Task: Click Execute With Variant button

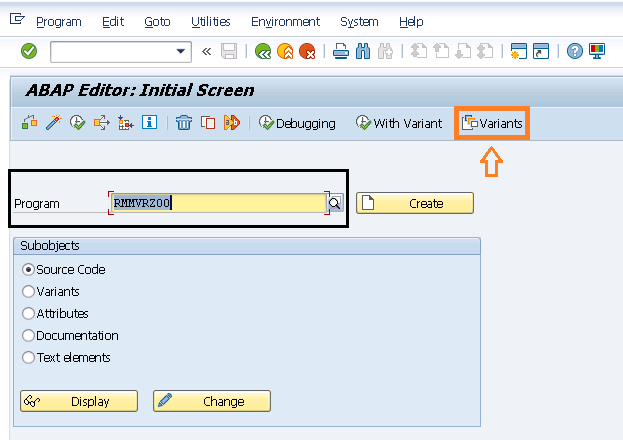Action: pyautogui.click(x=399, y=123)
